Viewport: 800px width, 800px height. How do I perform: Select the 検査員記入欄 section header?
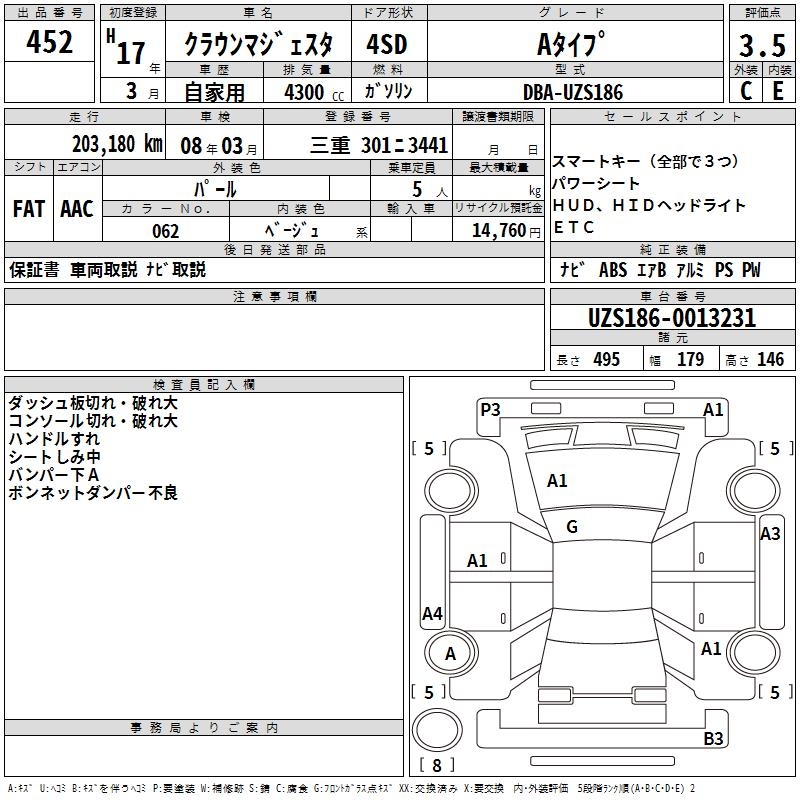pos(204,385)
